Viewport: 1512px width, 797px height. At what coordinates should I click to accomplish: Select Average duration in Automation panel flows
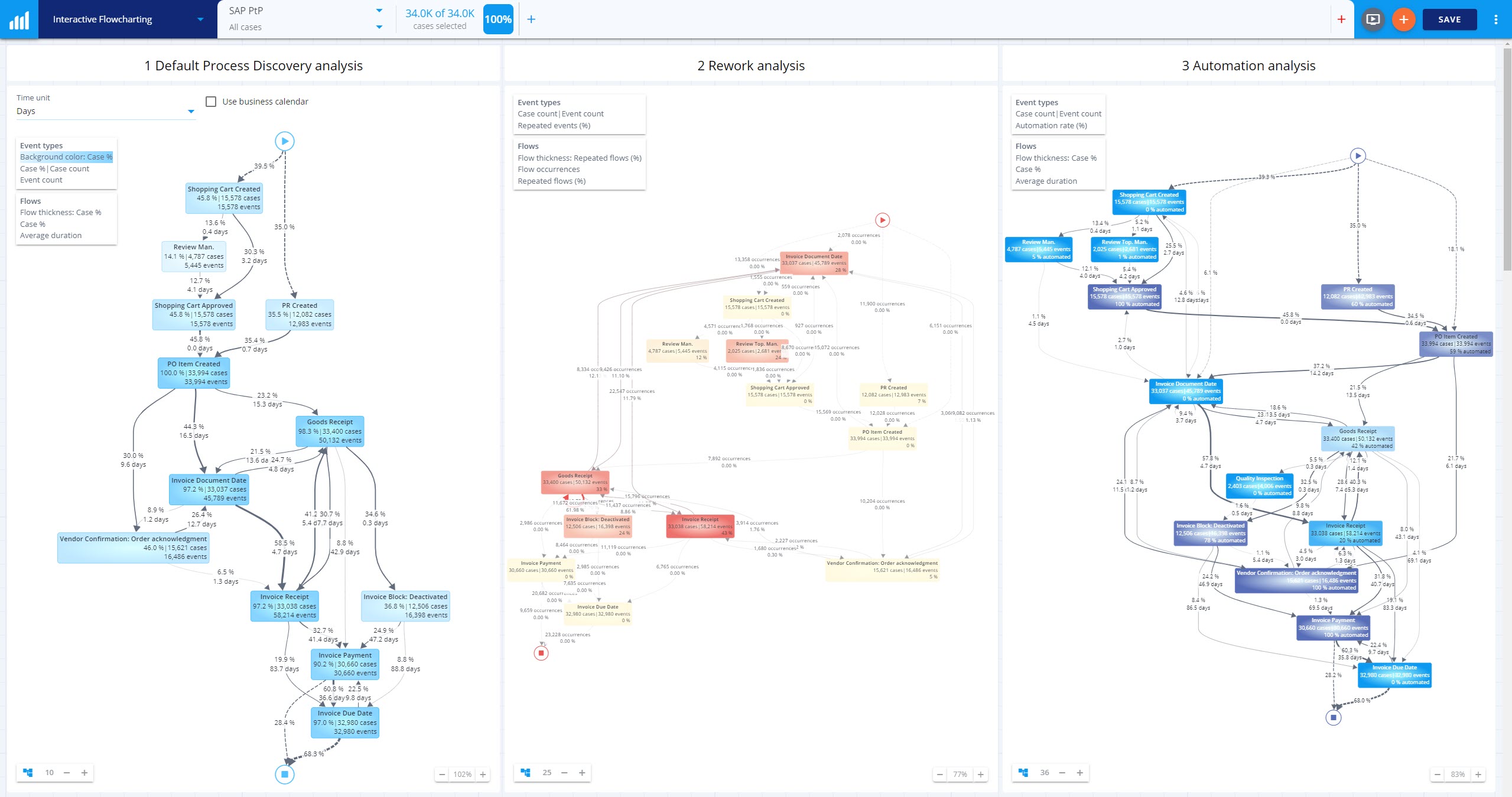(x=1046, y=181)
